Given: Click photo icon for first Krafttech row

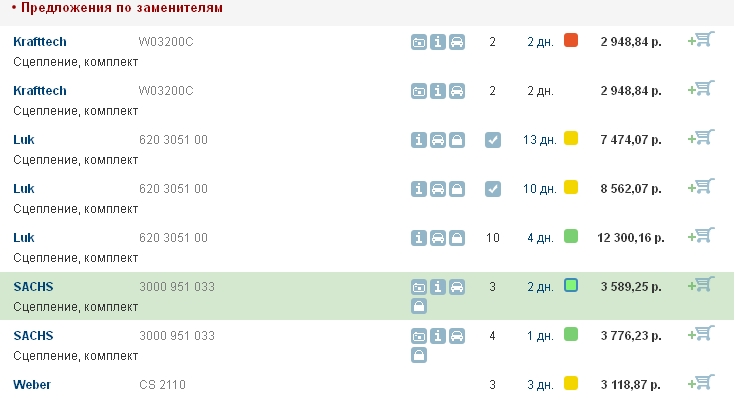Looking at the screenshot, I should click(x=420, y=42).
